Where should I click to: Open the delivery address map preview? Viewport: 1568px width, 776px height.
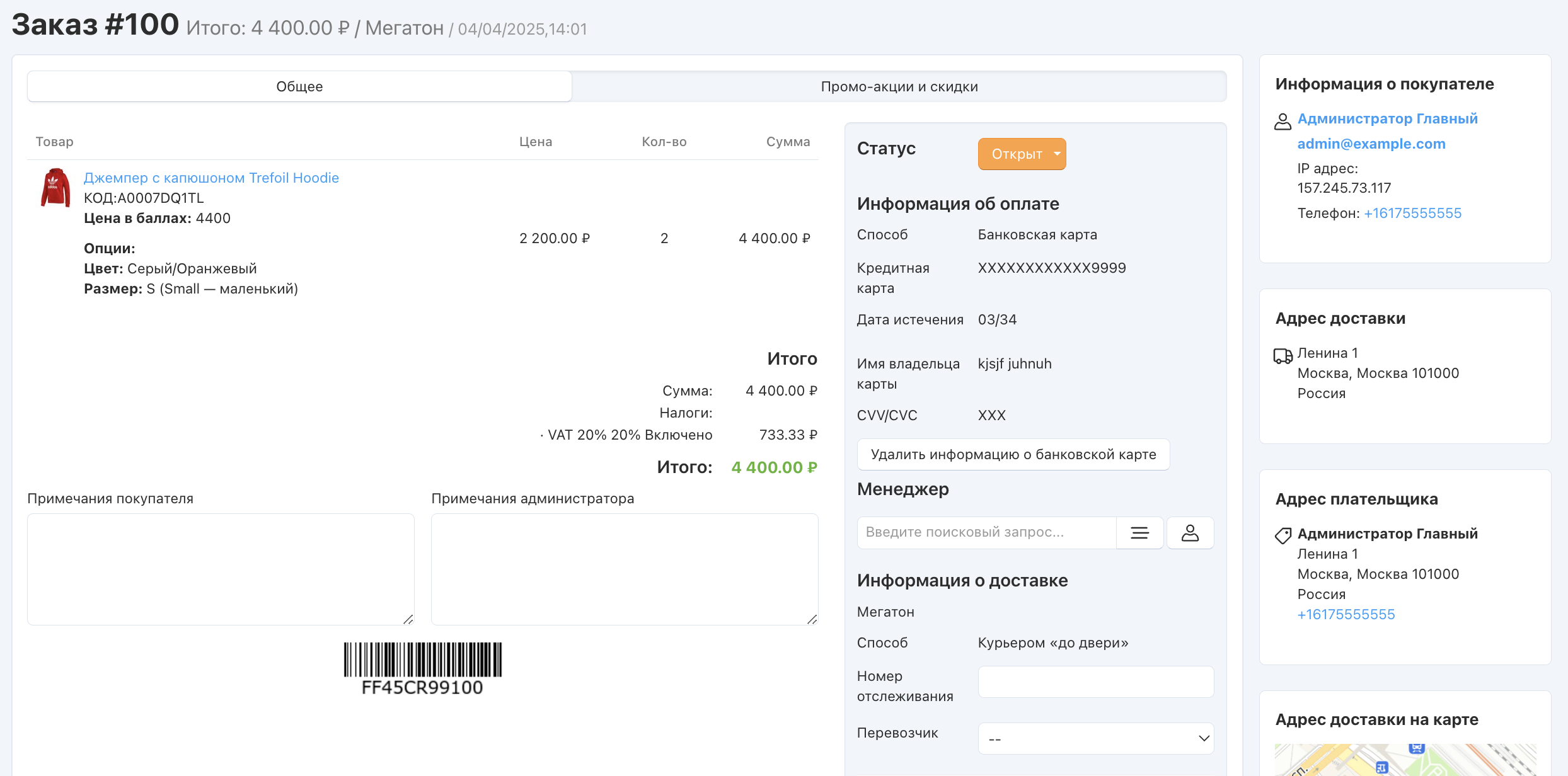tap(1405, 759)
